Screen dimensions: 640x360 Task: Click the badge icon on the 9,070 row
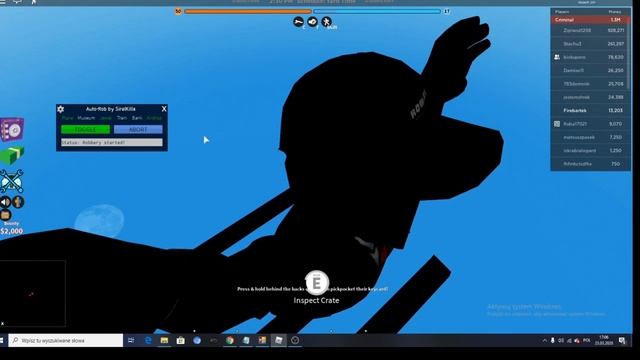pos(557,124)
